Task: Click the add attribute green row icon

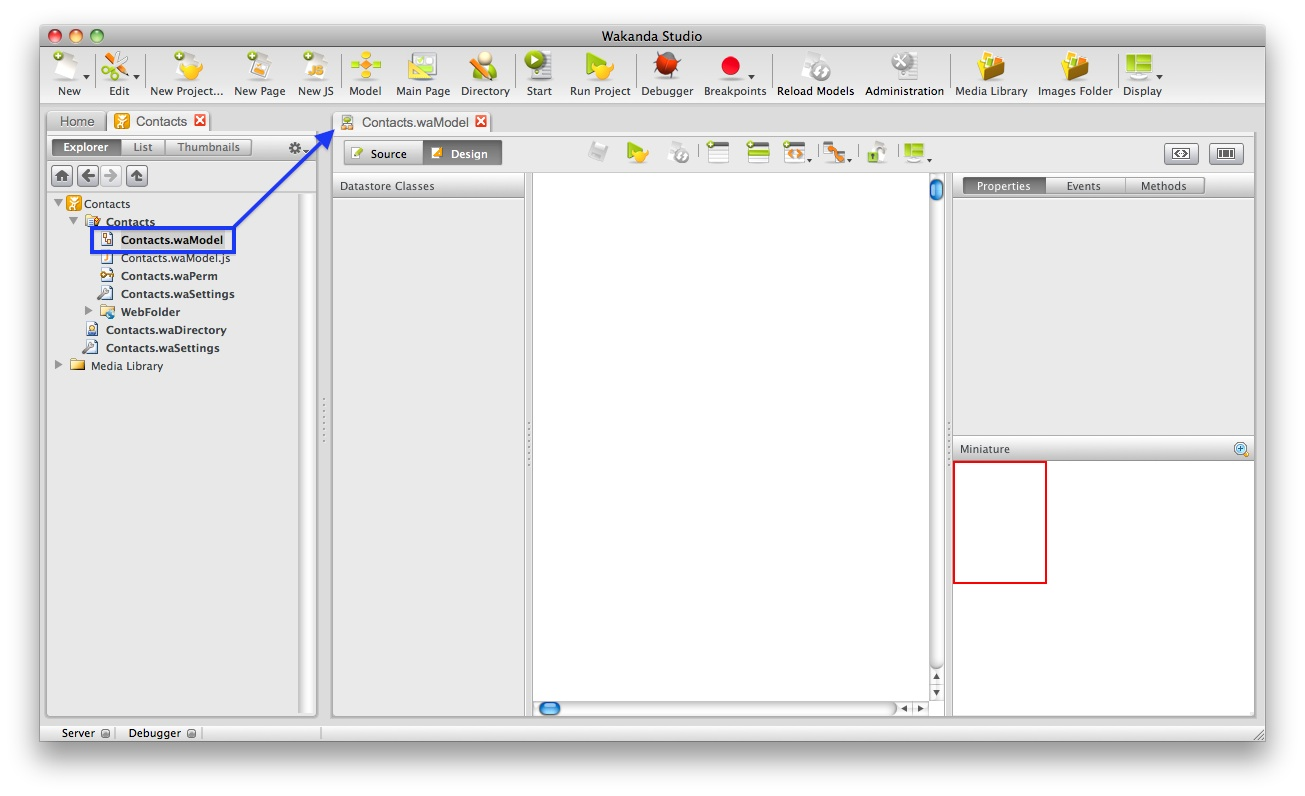Action: [758, 153]
